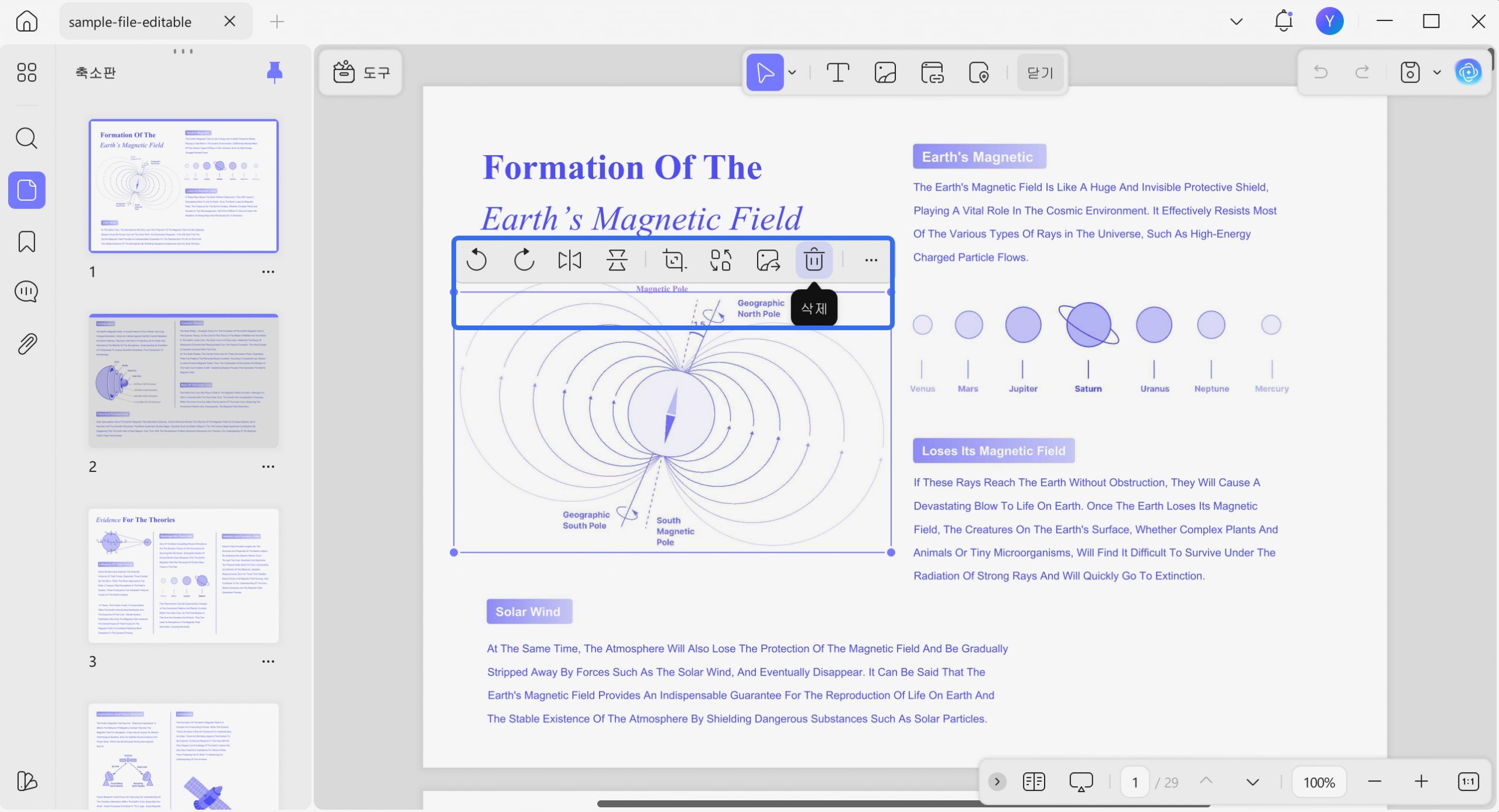Collapse the bottom navigation bar arrow

pyautogui.click(x=997, y=782)
